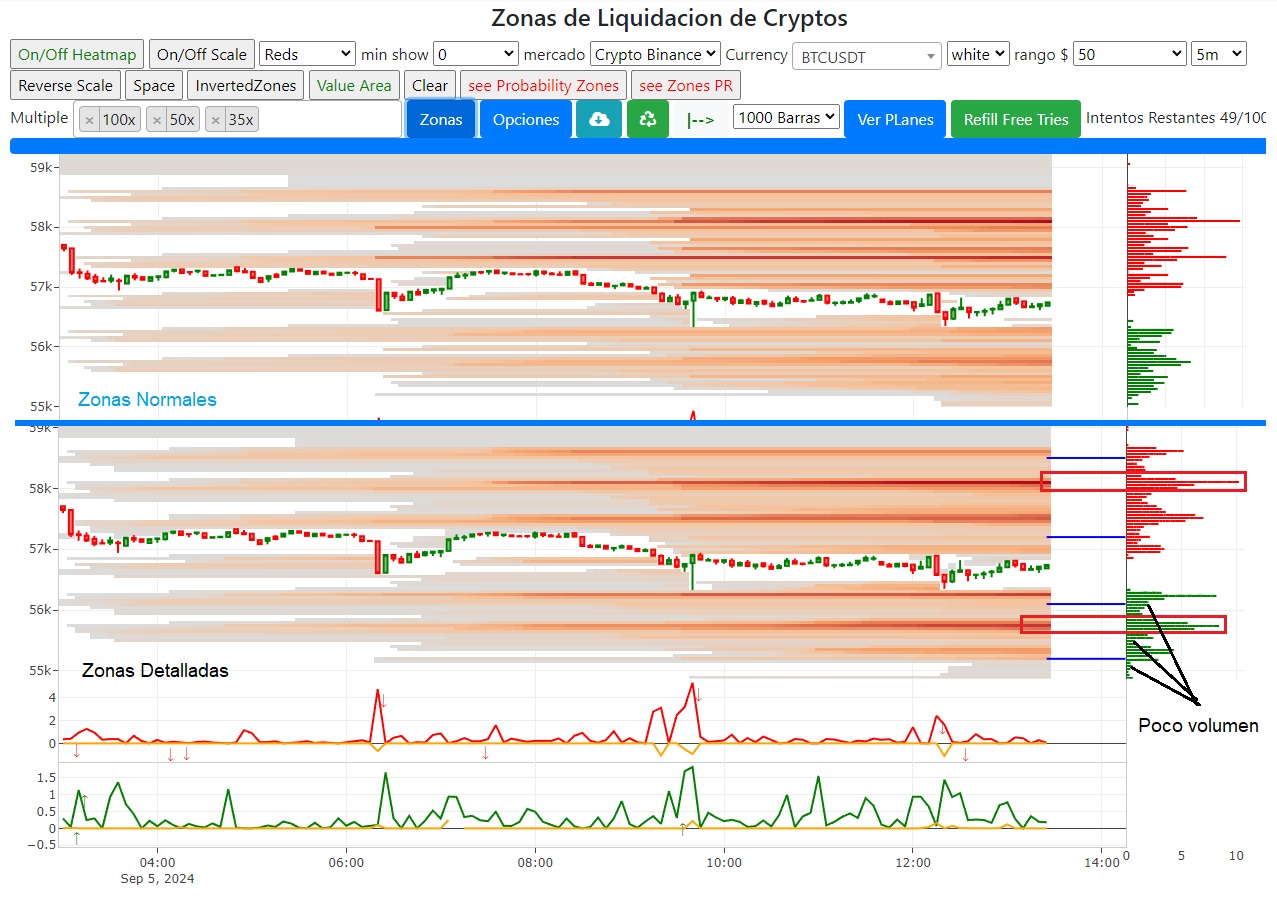The image size is (1277, 903).
Task: Click the green recycle refresh icon
Action: point(648,119)
